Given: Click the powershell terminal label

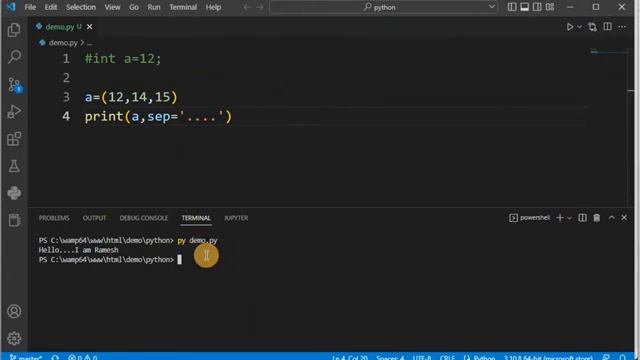Looking at the screenshot, I should (529, 218).
